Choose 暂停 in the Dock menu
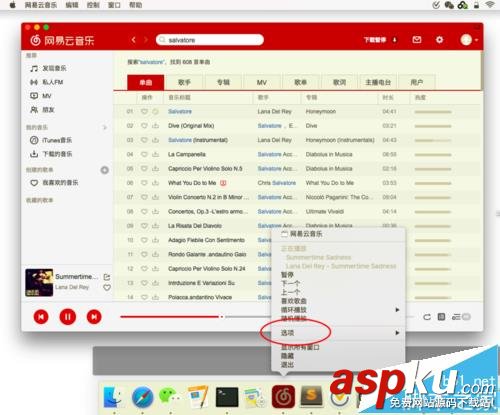Viewport: 500px width, 415px height. pyautogui.click(x=287, y=275)
